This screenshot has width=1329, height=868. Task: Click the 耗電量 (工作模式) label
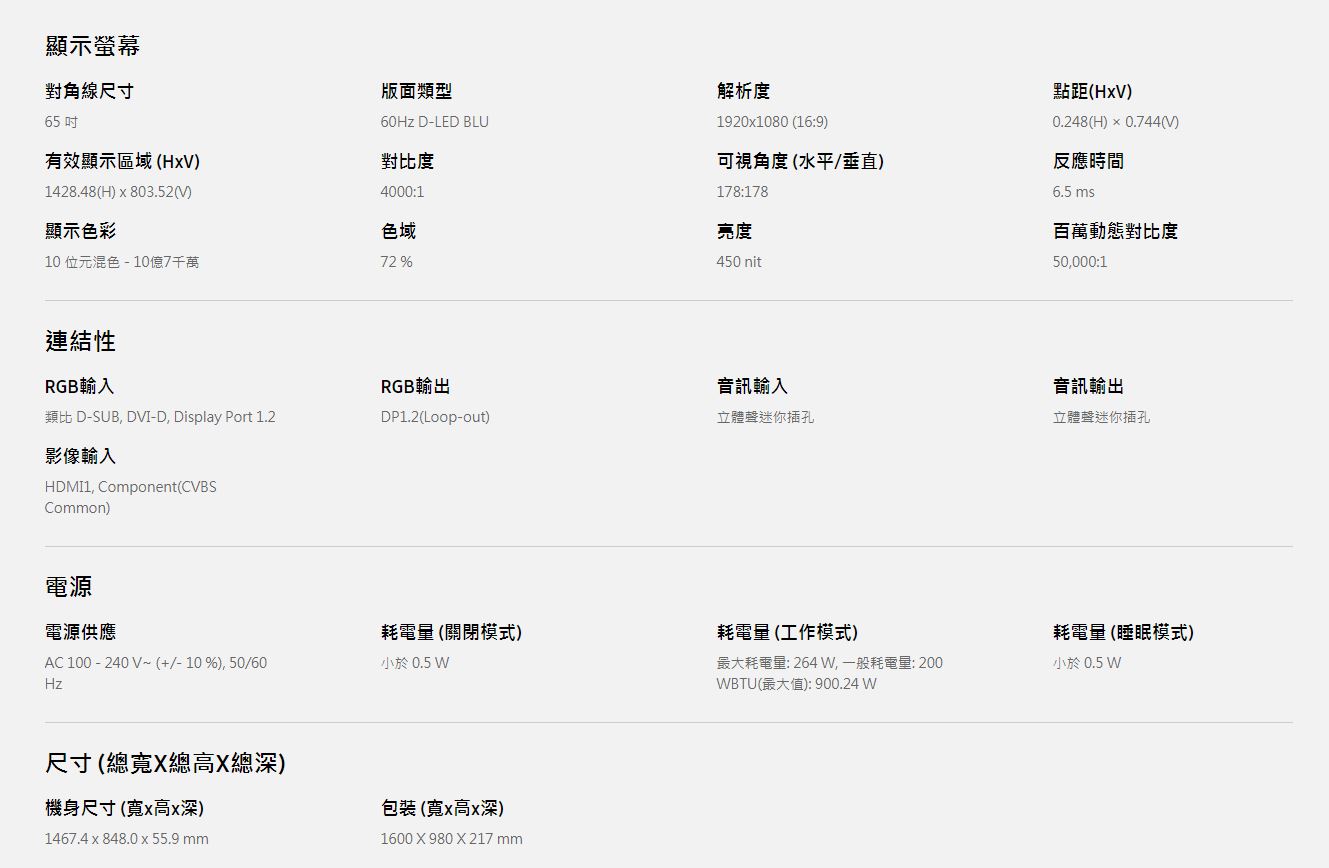(787, 632)
